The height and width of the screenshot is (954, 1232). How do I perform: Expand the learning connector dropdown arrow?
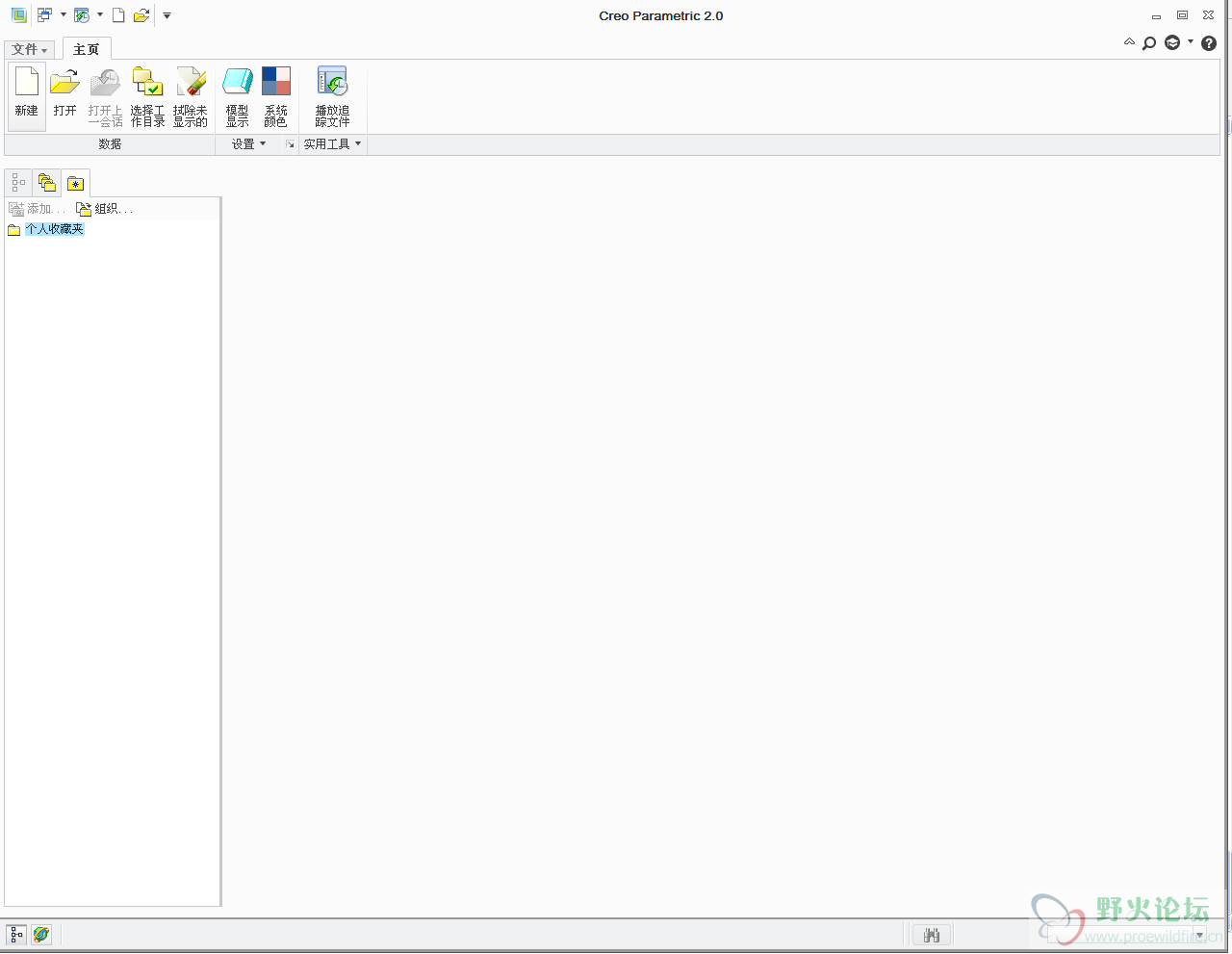[x=1191, y=42]
